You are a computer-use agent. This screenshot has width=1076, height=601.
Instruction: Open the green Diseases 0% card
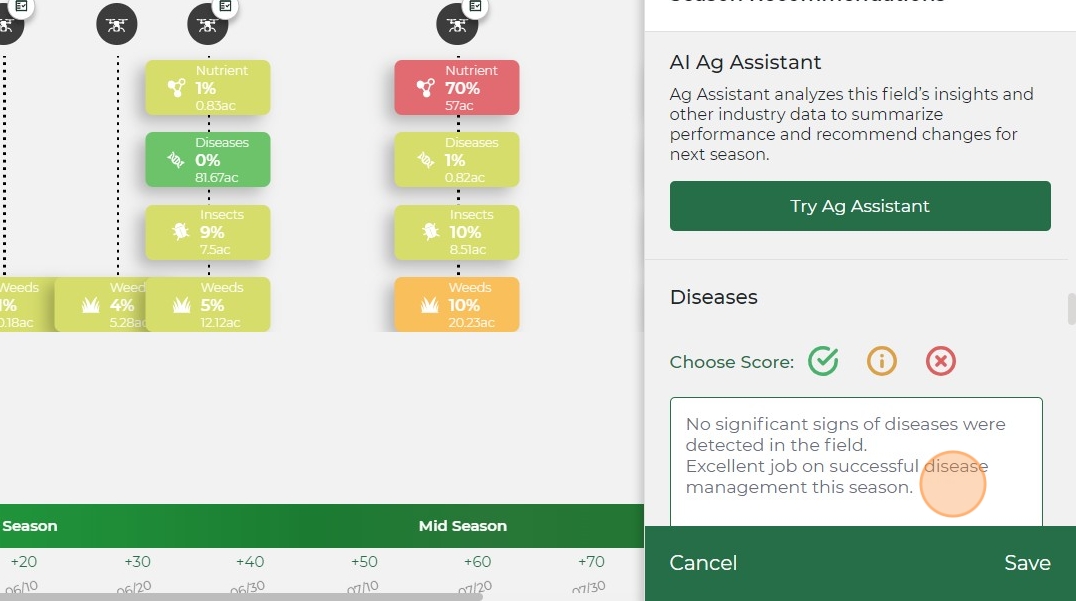208,160
